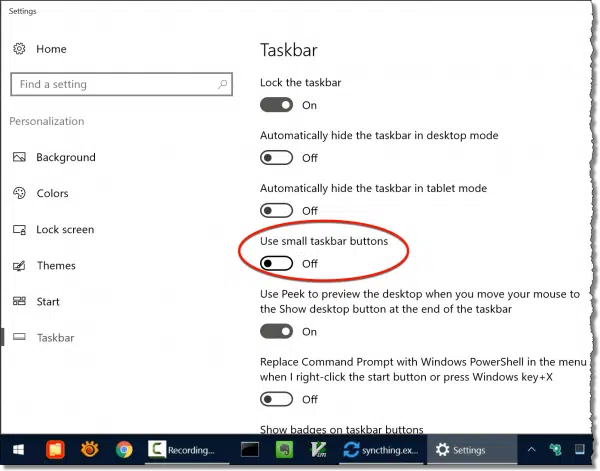The image size is (600, 471).
Task: Click the Colors palette icon
Action: 19,193
